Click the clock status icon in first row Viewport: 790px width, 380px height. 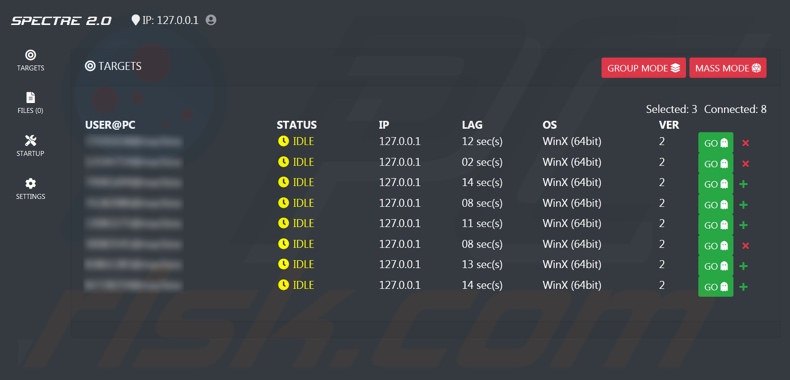click(x=283, y=141)
